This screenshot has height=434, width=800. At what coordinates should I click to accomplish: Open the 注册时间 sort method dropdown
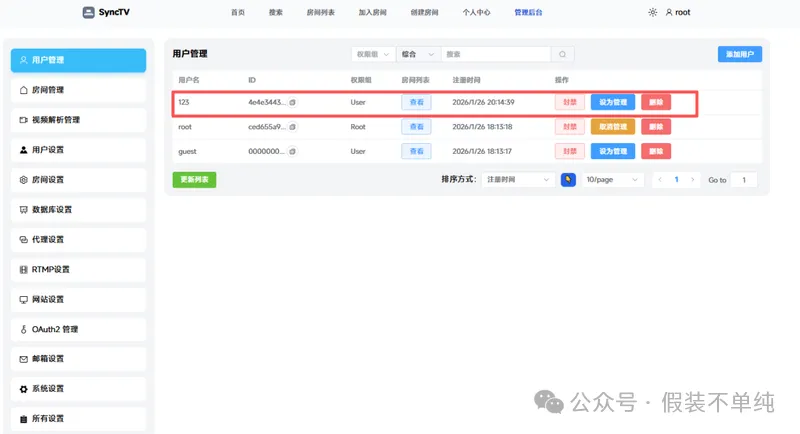tap(518, 180)
